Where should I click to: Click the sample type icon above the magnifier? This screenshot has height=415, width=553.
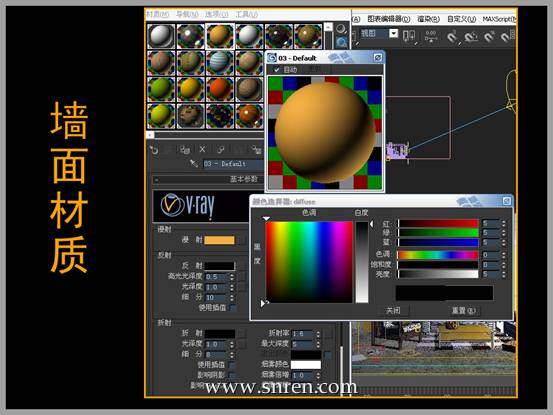pyautogui.click(x=341, y=29)
